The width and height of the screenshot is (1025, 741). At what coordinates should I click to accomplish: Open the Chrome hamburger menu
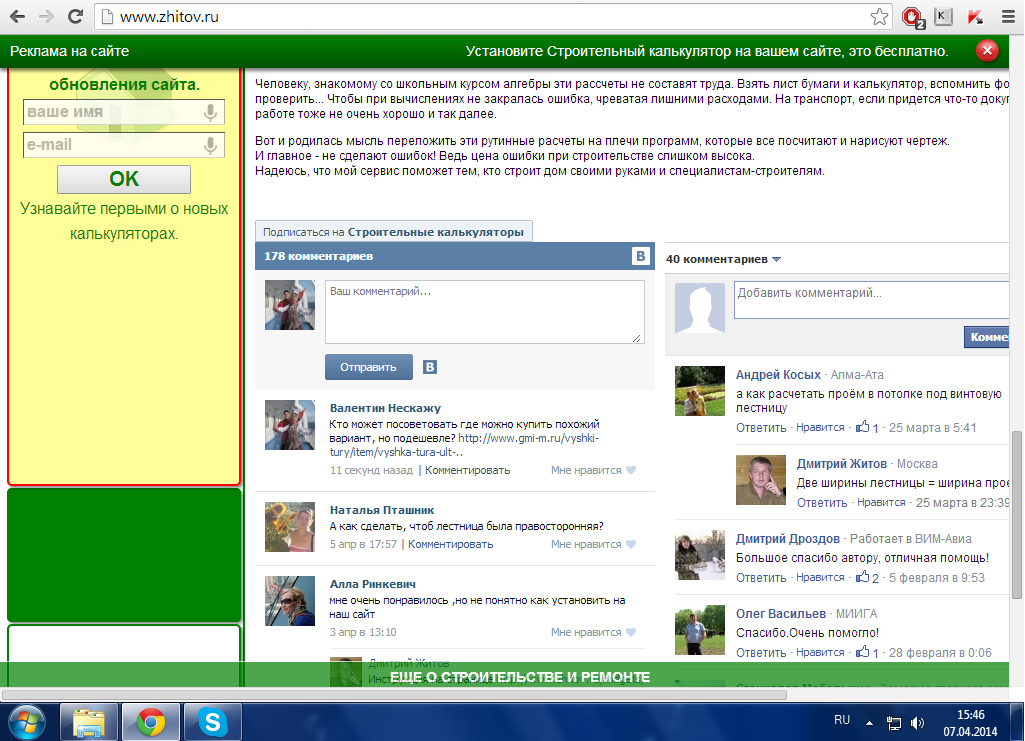[x=1008, y=17]
